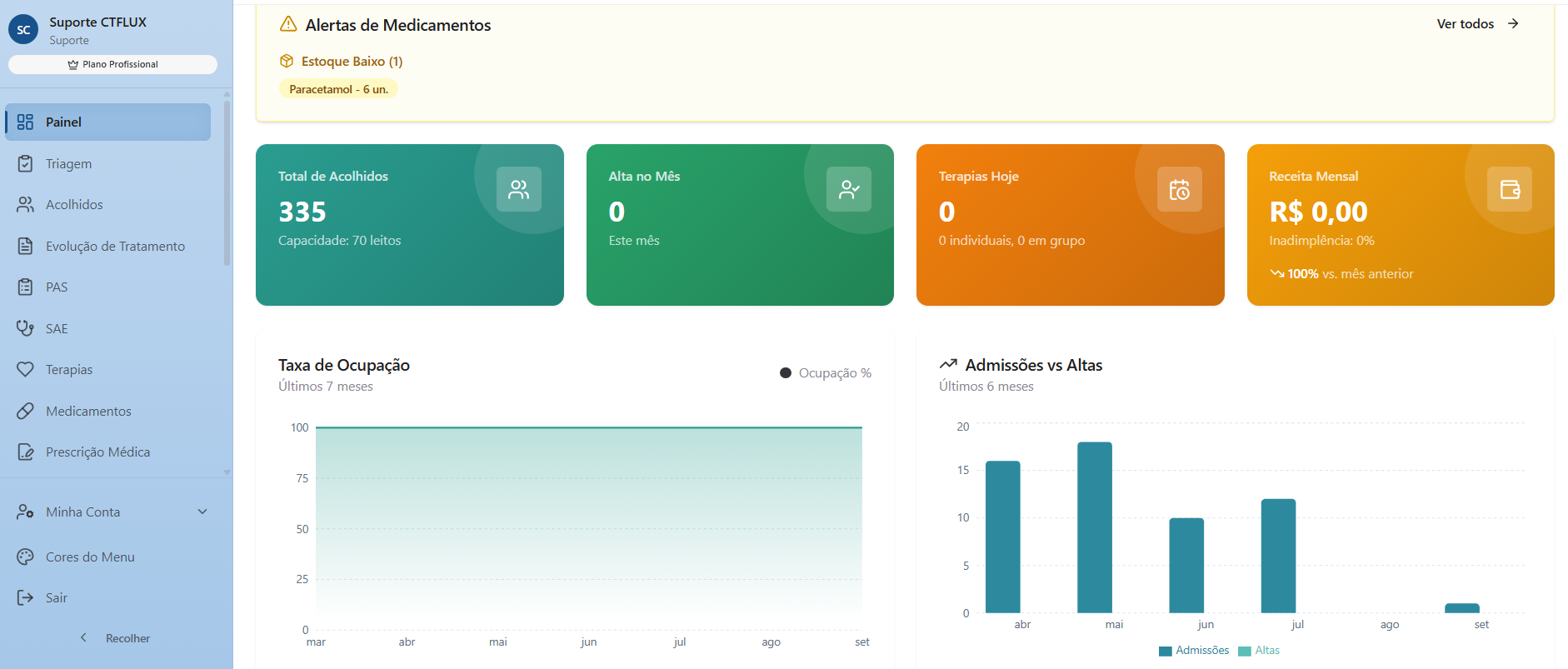Click the SC user avatar

pyautogui.click(x=23, y=30)
